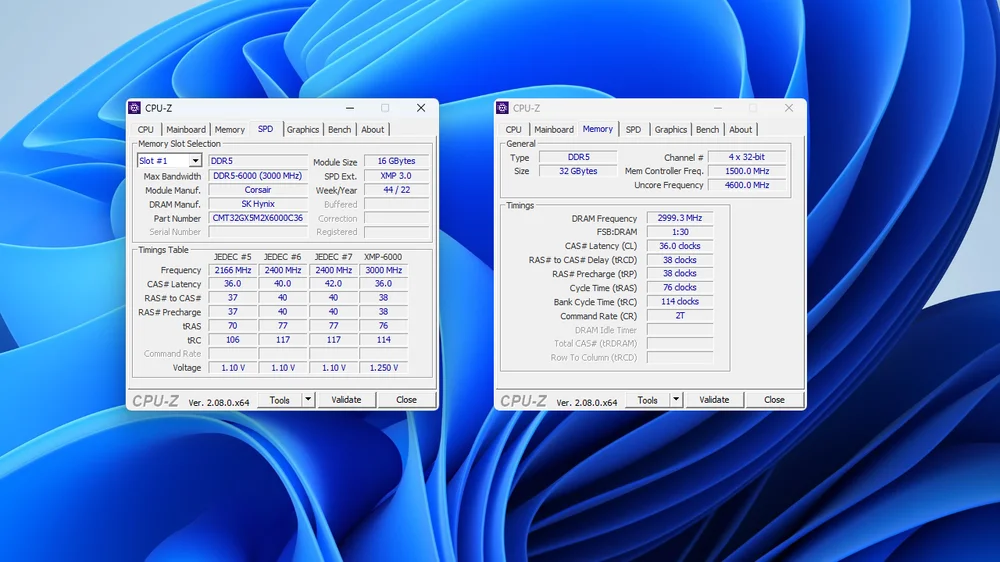Click Validate button in right window
This screenshot has width=1000, height=562.
point(714,400)
